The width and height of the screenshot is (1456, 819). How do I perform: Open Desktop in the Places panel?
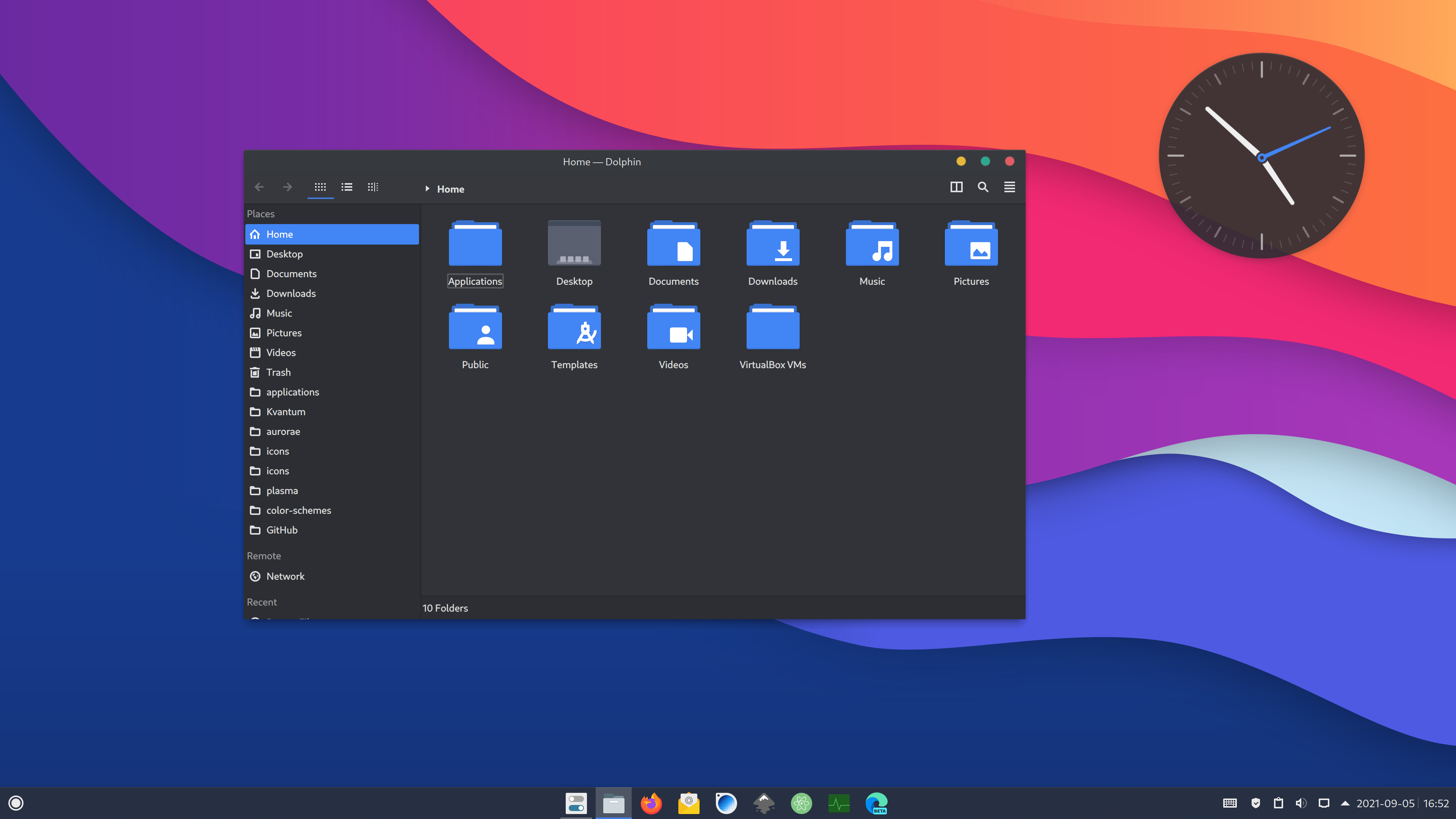click(x=333, y=254)
